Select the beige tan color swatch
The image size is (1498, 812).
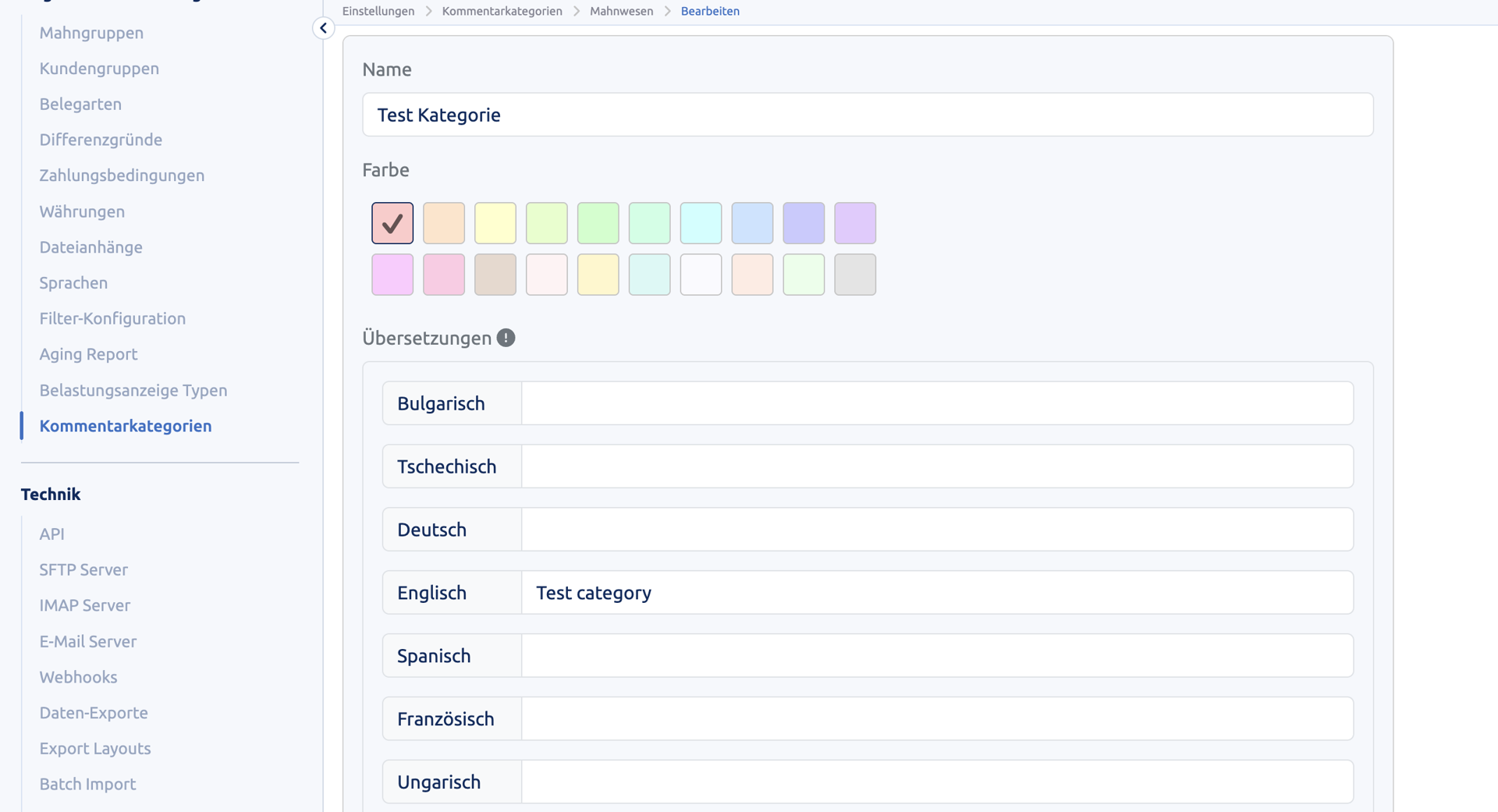click(x=495, y=275)
